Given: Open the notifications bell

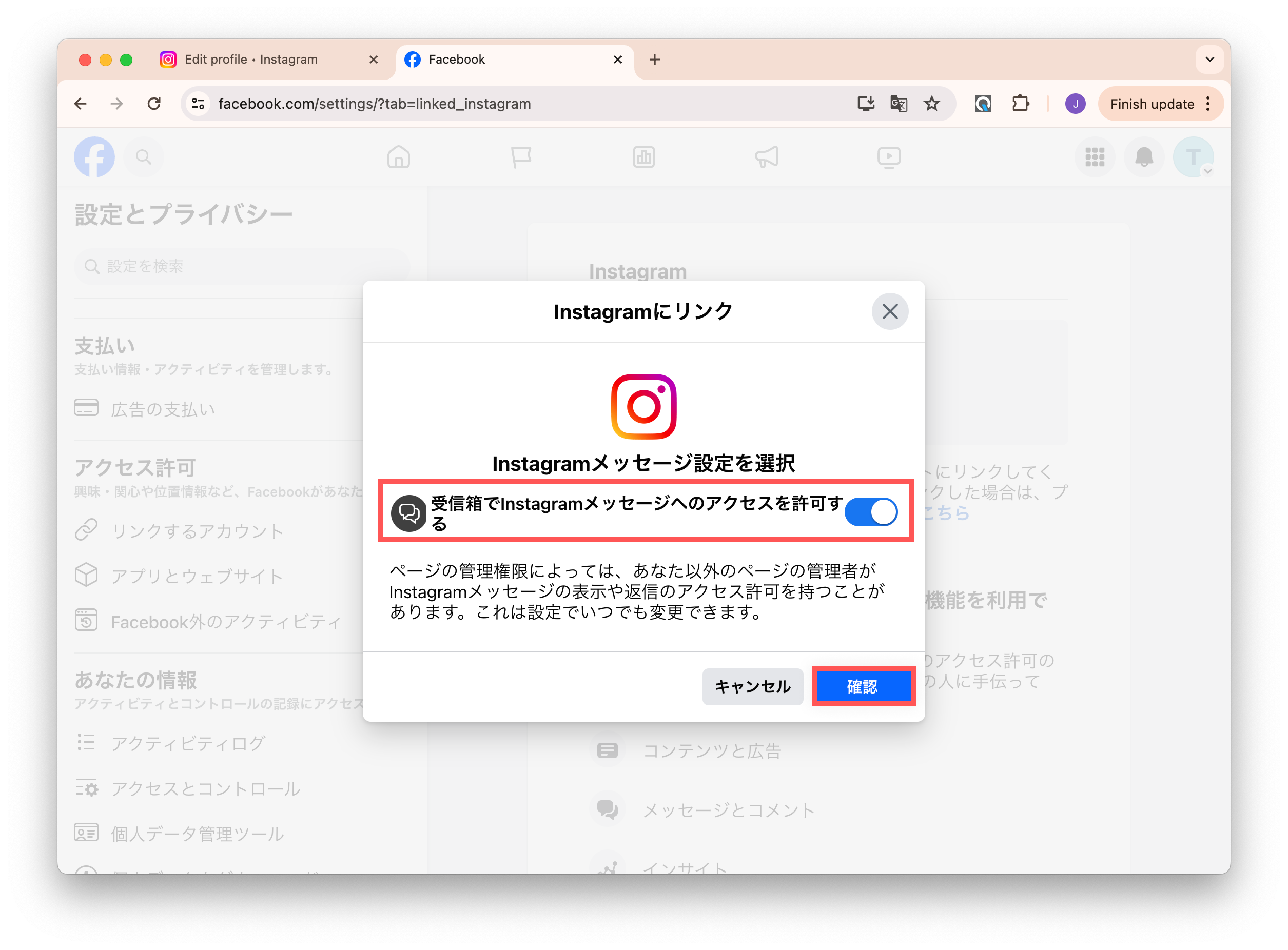Looking at the screenshot, I should [x=1144, y=157].
